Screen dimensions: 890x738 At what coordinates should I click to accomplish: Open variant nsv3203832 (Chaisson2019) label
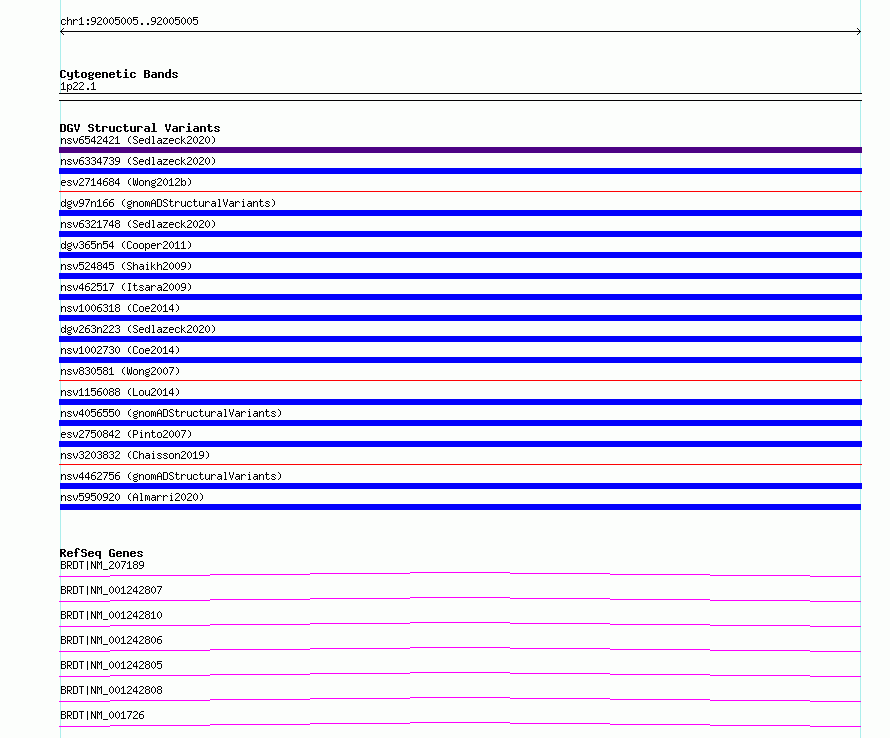pyautogui.click(x=135, y=455)
